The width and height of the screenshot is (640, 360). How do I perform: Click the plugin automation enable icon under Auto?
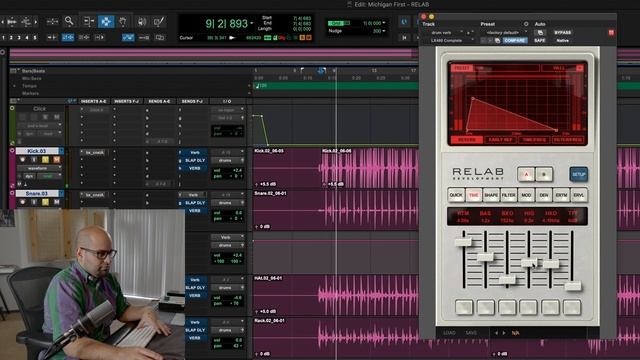point(540,32)
